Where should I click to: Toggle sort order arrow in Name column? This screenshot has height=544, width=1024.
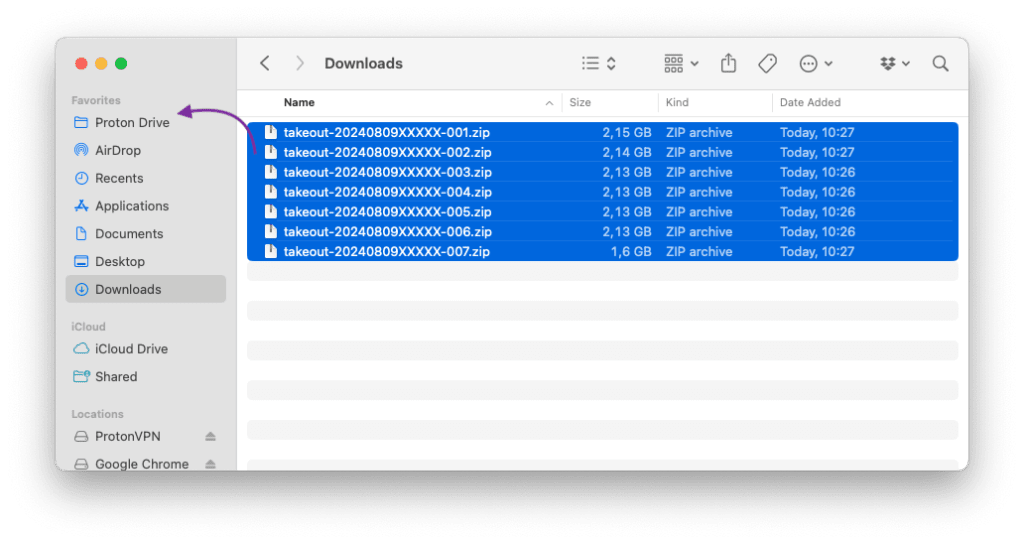549,103
